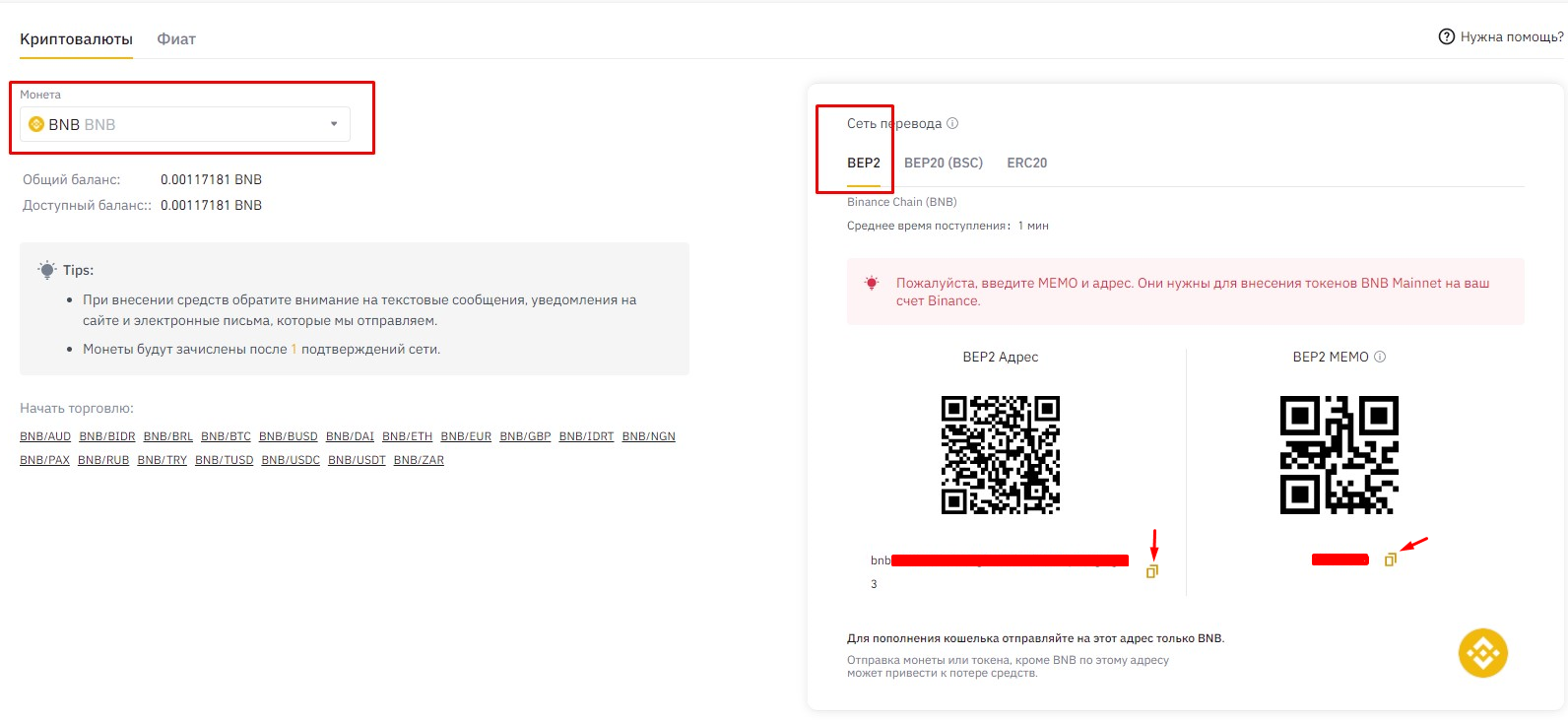This screenshot has height=723, width=1568.
Task: Open the BNB/GBP trading pair
Action: click(525, 436)
